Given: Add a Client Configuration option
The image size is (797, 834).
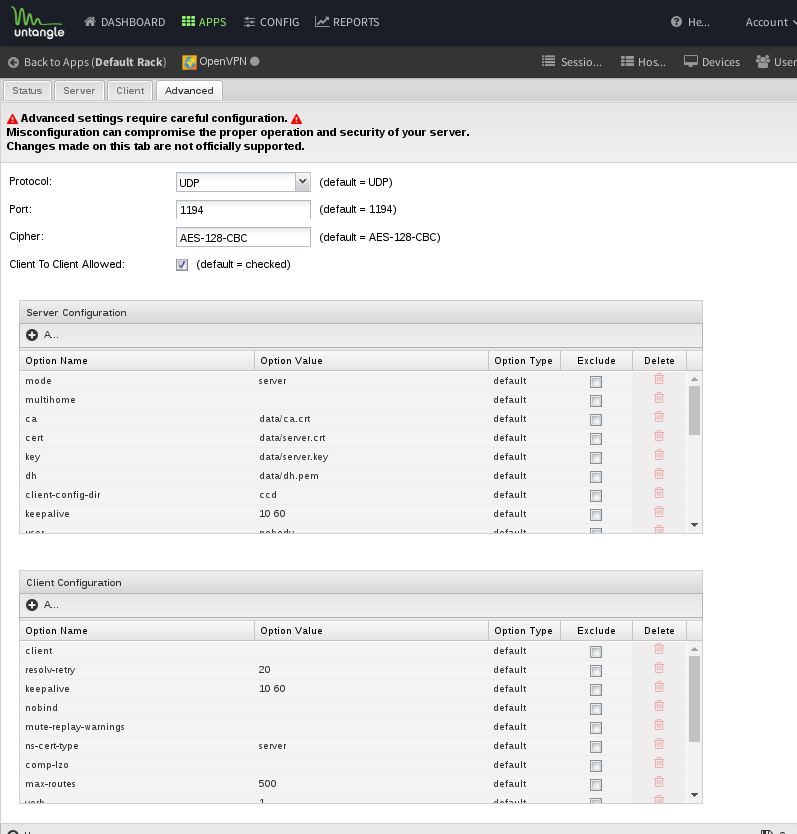Looking at the screenshot, I should [43, 605].
